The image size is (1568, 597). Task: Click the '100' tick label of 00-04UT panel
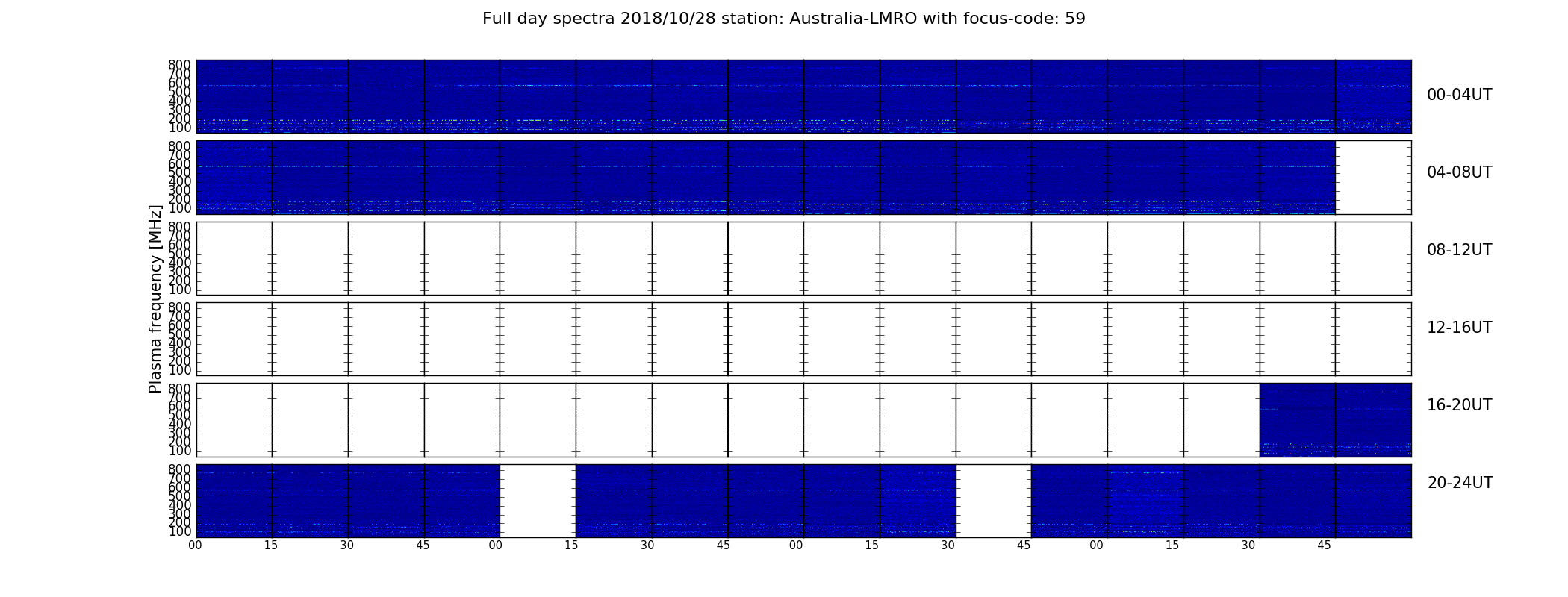click(x=180, y=128)
